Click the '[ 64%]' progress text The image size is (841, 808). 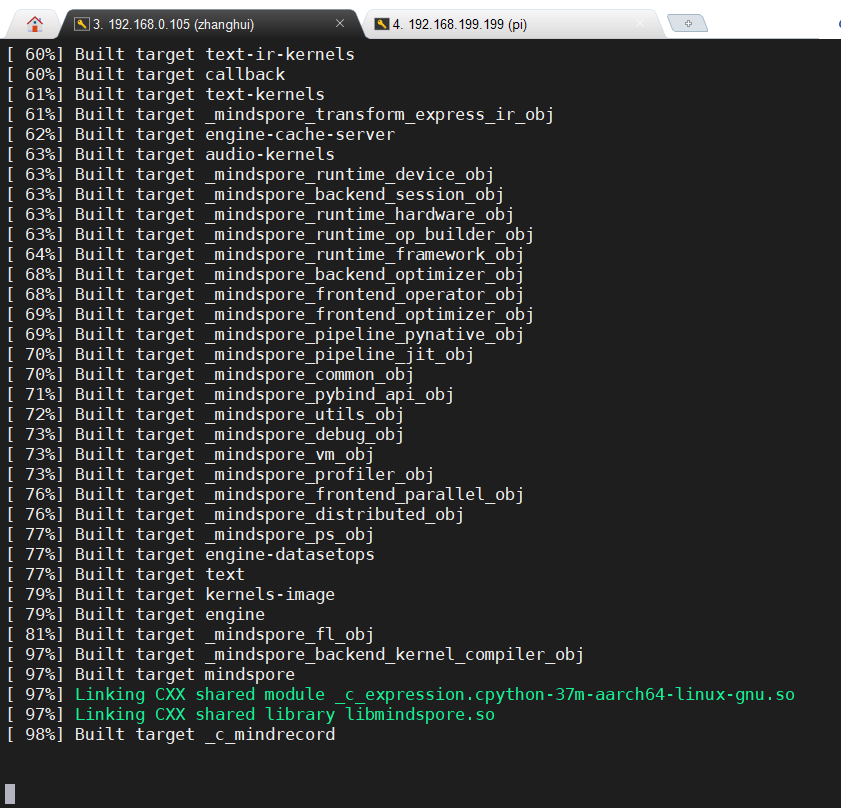click(35, 254)
